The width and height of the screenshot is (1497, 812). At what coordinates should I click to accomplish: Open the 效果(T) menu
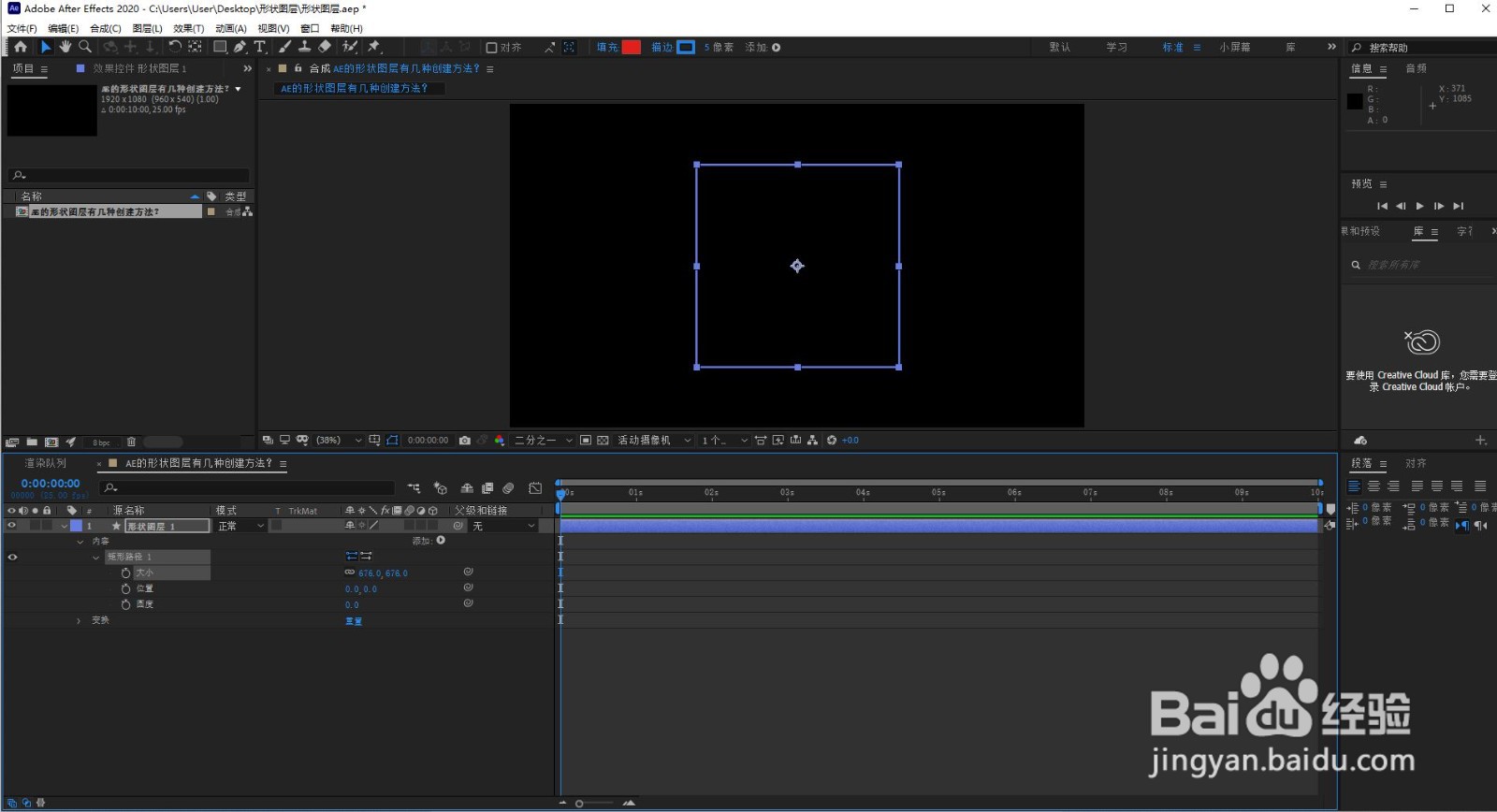tap(188, 28)
